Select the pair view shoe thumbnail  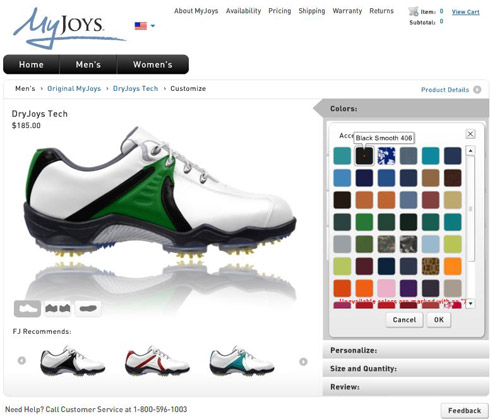(58, 308)
